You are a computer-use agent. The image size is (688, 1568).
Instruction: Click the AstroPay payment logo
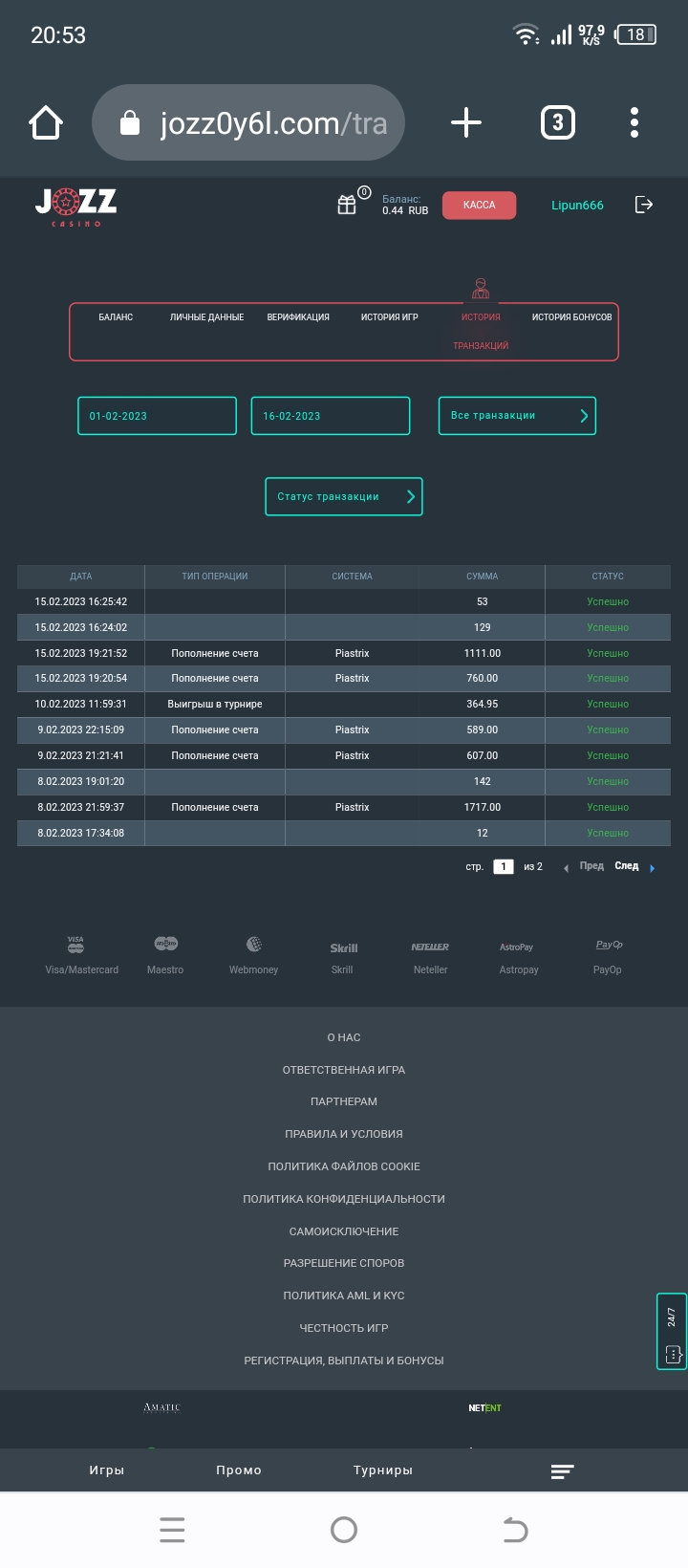(517, 947)
